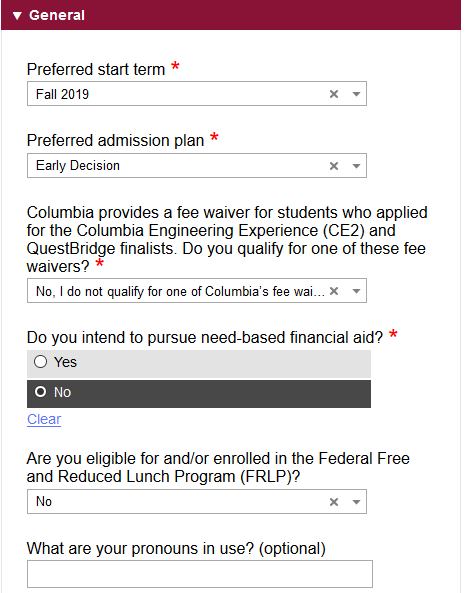Clear the fee waiver answer with X
The width and height of the screenshot is (466, 593).
(x=334, y=291)
